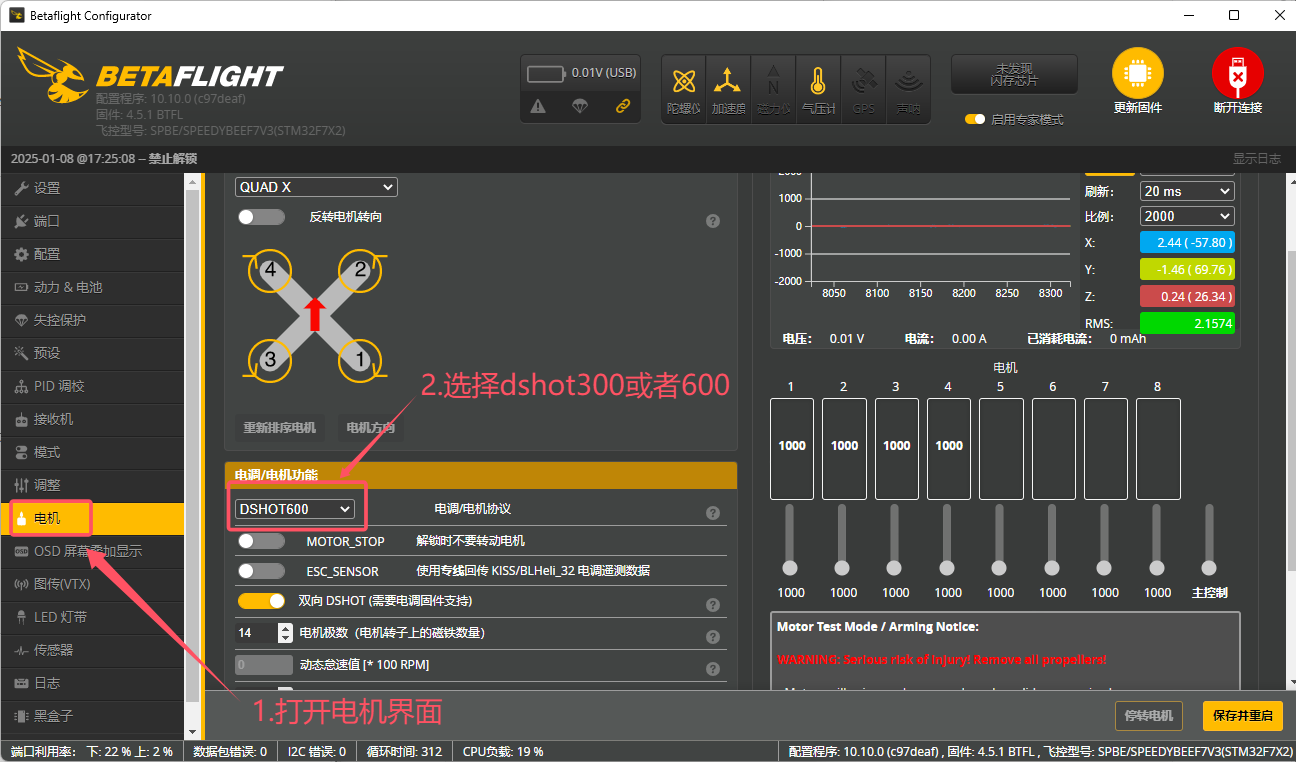Toggle ESC_SENSOR switch
Image resolution: width=1296 pixels, height=762 pixels.
pyautogui.click(x=261, y=571)
